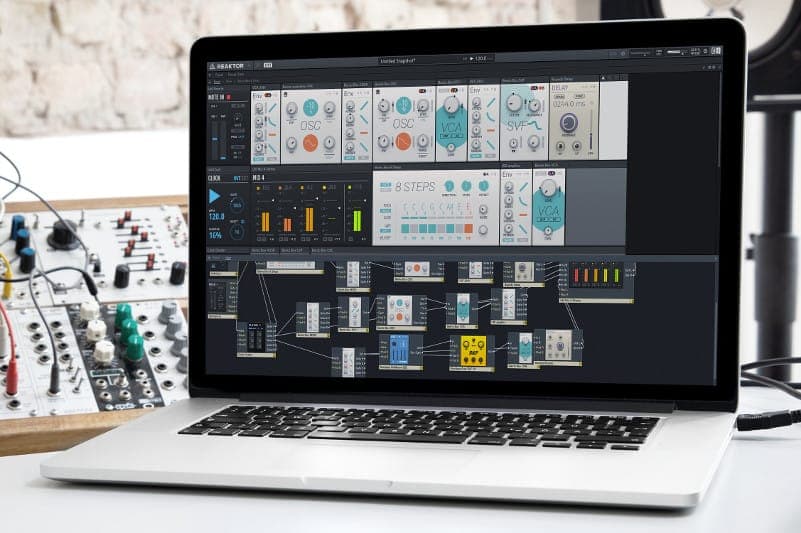The image size is (801, 533).
Task: Toggle the orange eighth step on 8 STEPS
Action: click(468, 229)
